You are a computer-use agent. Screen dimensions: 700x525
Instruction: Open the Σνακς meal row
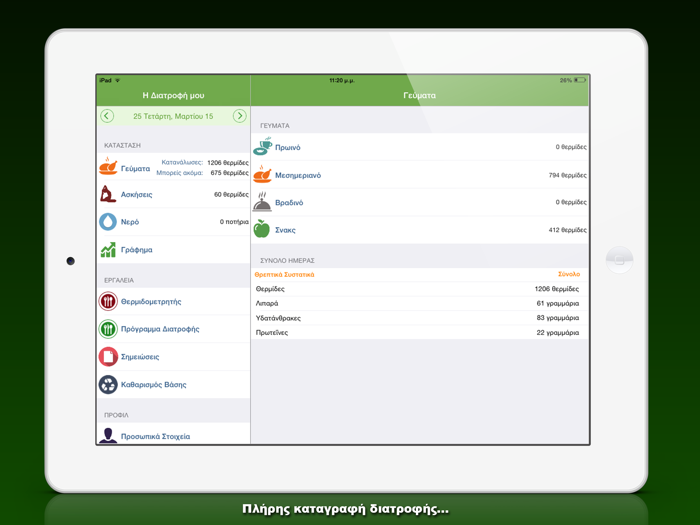[420, 230]
